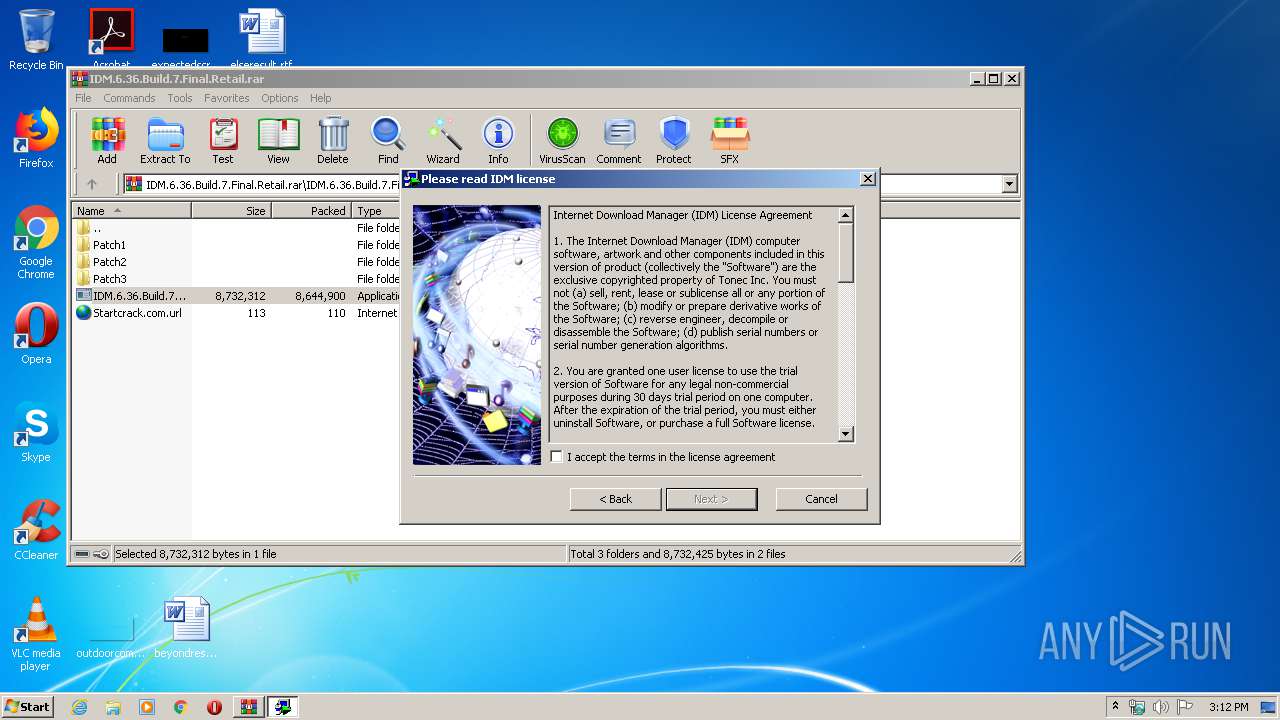1280x720 pixels.
Task: Click the Delete trash can icon
Action: (333, 141)
